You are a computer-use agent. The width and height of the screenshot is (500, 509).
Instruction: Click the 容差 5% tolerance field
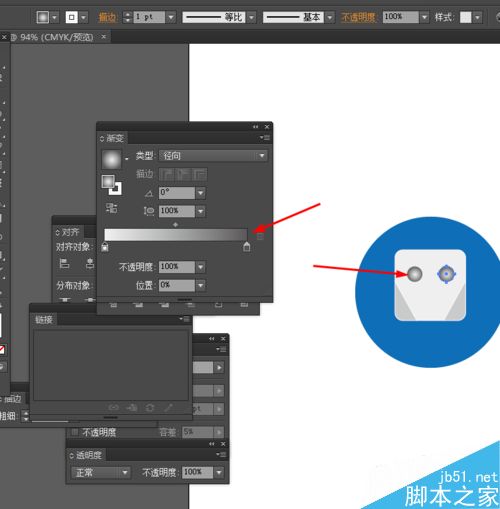pyautogui.click(x=197, y=432)
